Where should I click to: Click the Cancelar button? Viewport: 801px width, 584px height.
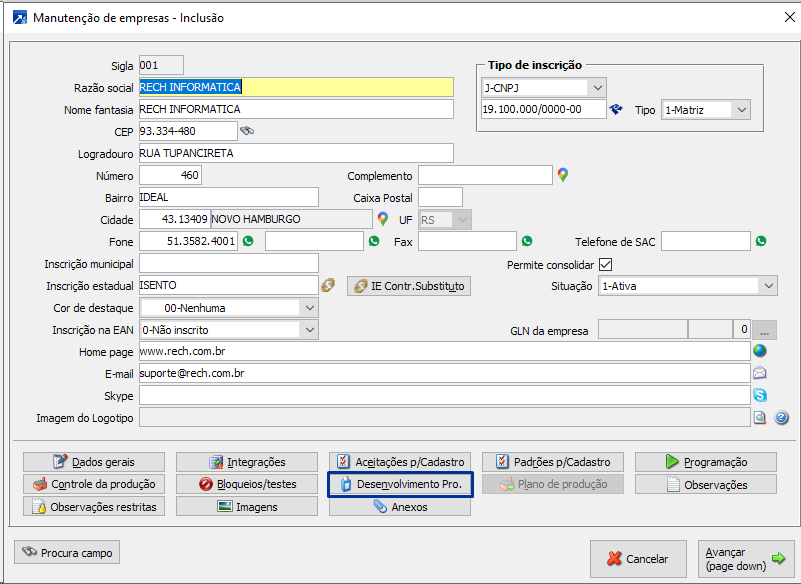coord(637,559)
